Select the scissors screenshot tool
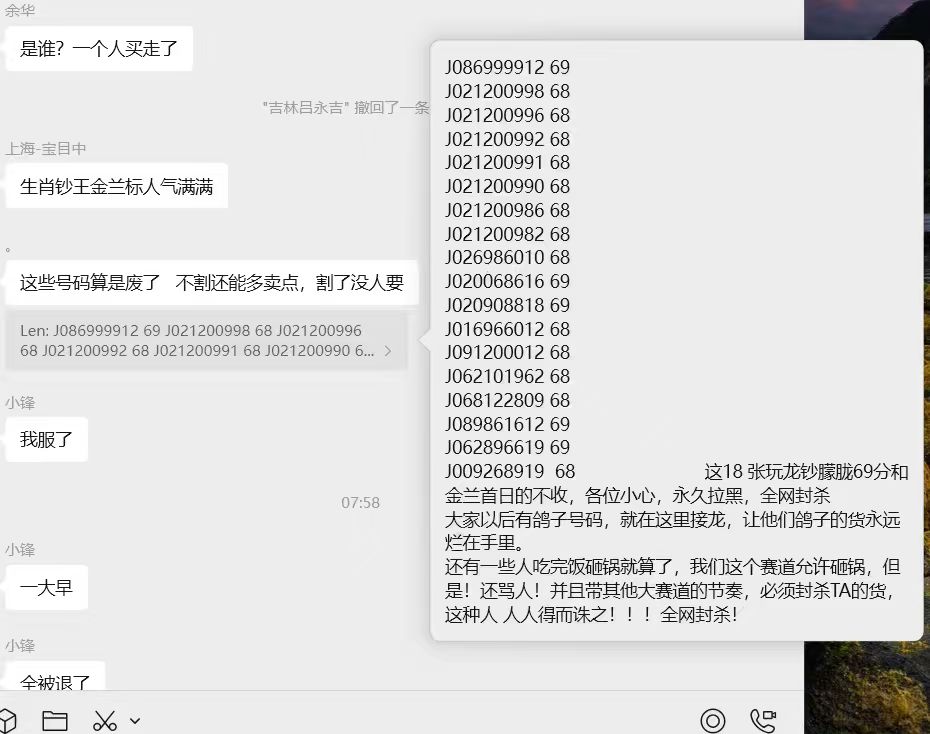The height and width of the screenshot is (734, 930). pyautogui.click(x=105, y=720)
